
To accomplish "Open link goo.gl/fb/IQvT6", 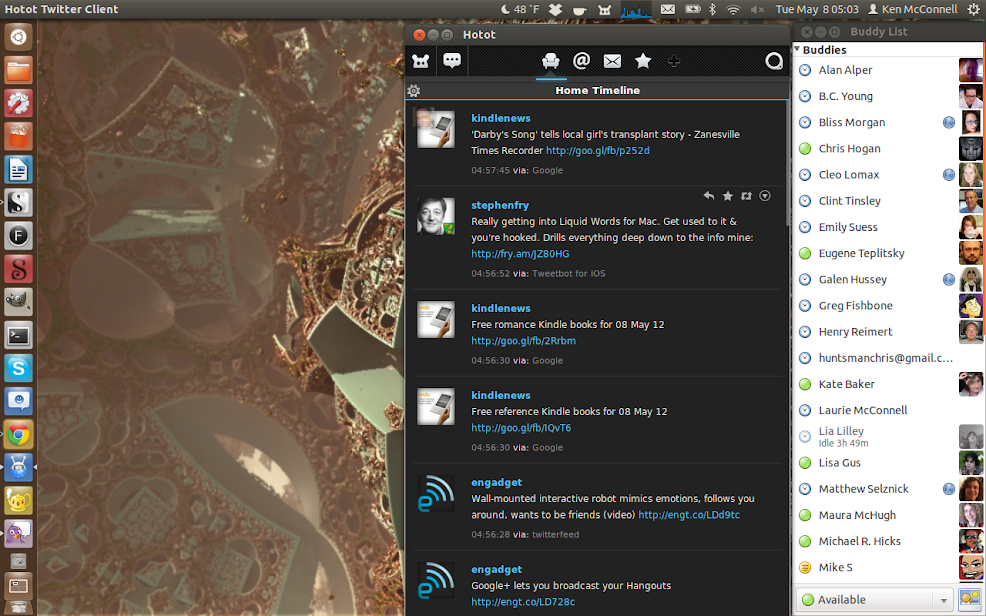I will click(x=521, y=428).
